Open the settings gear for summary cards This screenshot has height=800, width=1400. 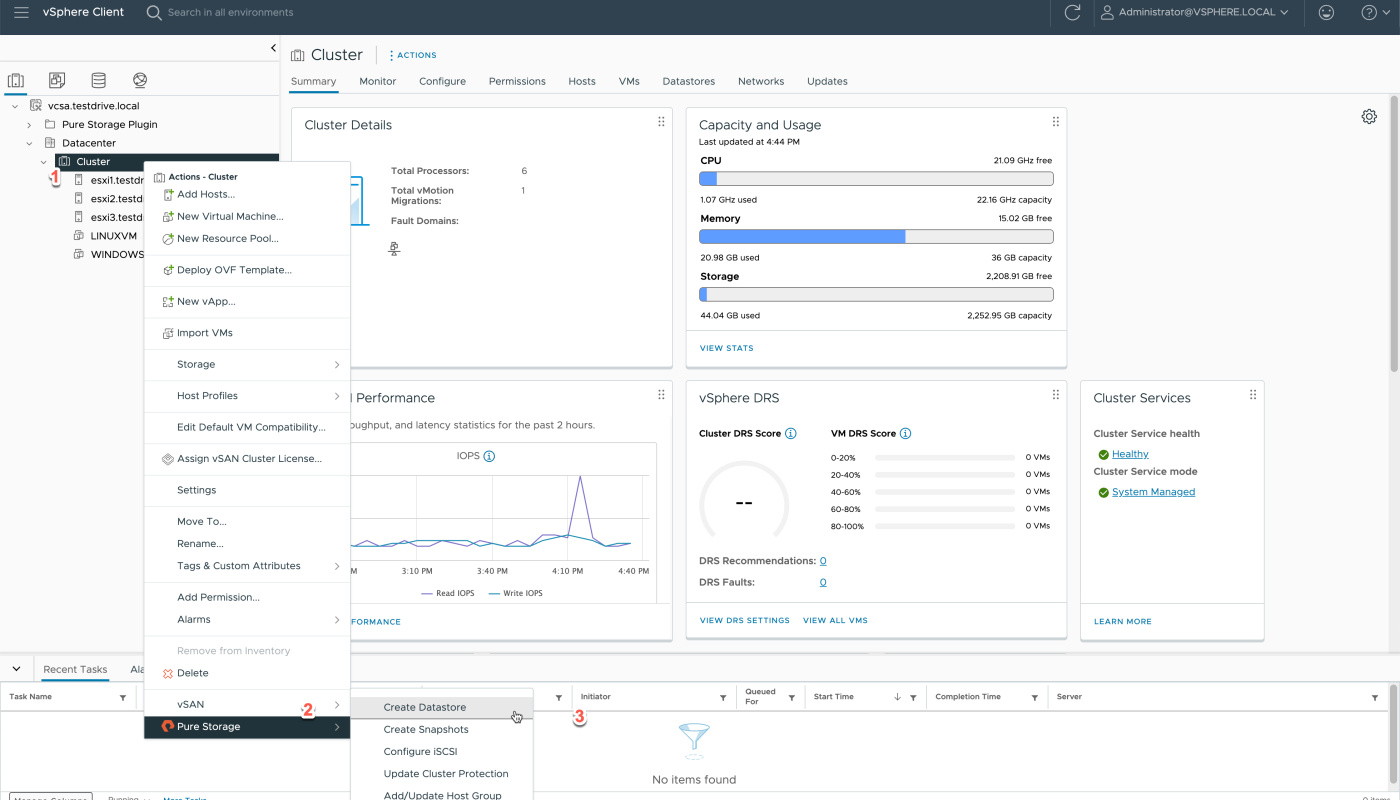point(1369,117)
